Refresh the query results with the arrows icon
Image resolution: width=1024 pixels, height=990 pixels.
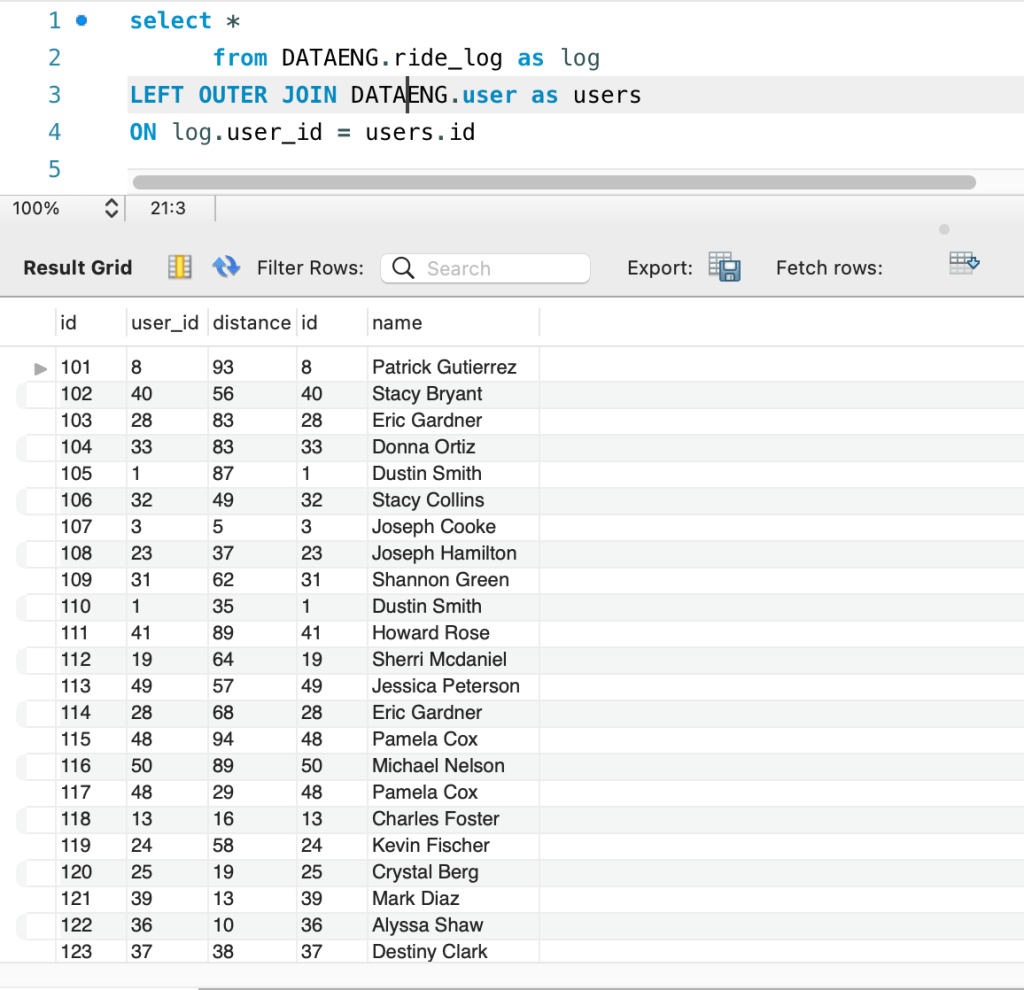(227, 267)
